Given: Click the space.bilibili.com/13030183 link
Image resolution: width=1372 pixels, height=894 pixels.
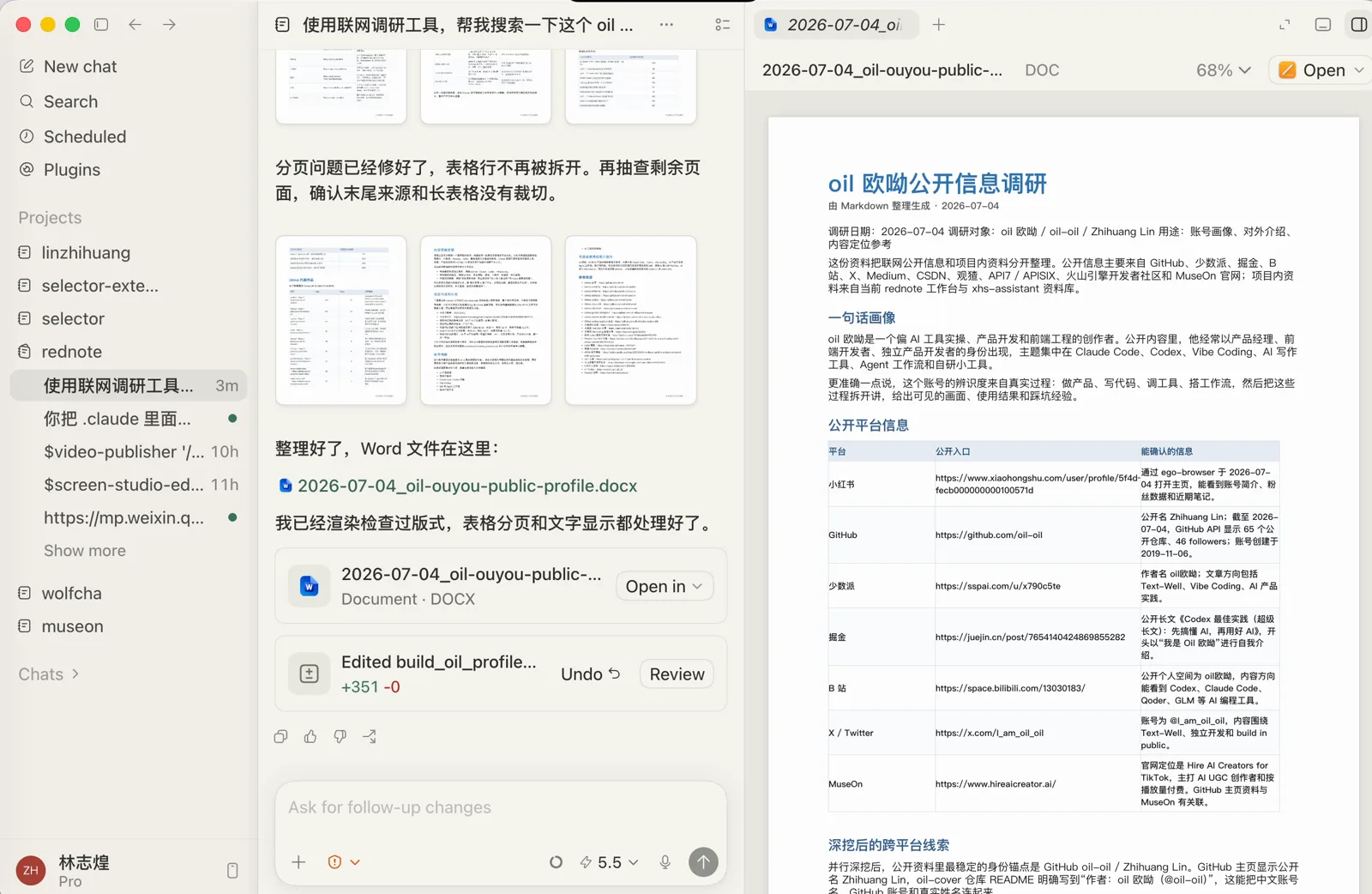Looking at the screenshot, I should 1010,688.
